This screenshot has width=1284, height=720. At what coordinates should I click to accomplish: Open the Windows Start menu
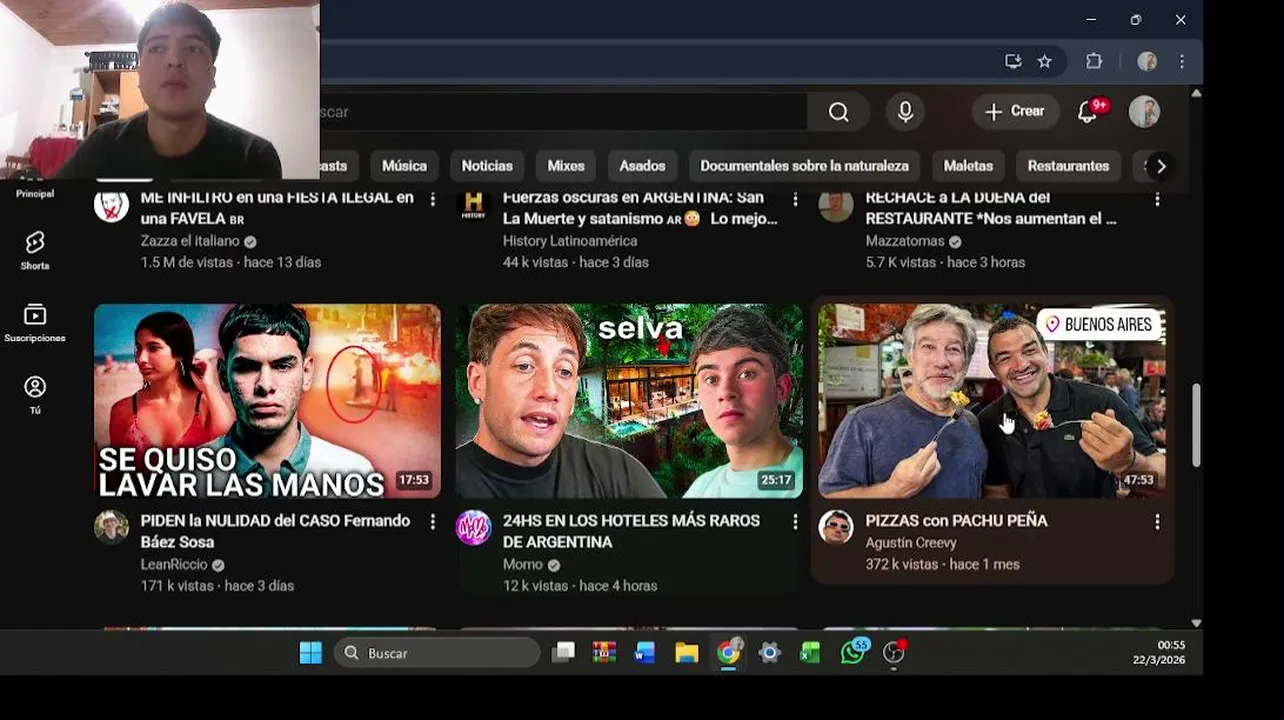[310, 653]
